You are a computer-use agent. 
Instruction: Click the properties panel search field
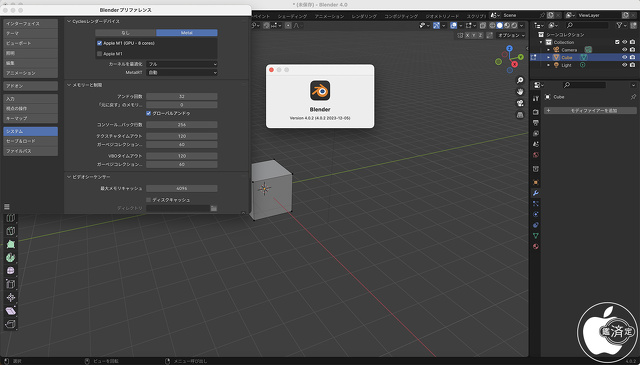(584, 85)
